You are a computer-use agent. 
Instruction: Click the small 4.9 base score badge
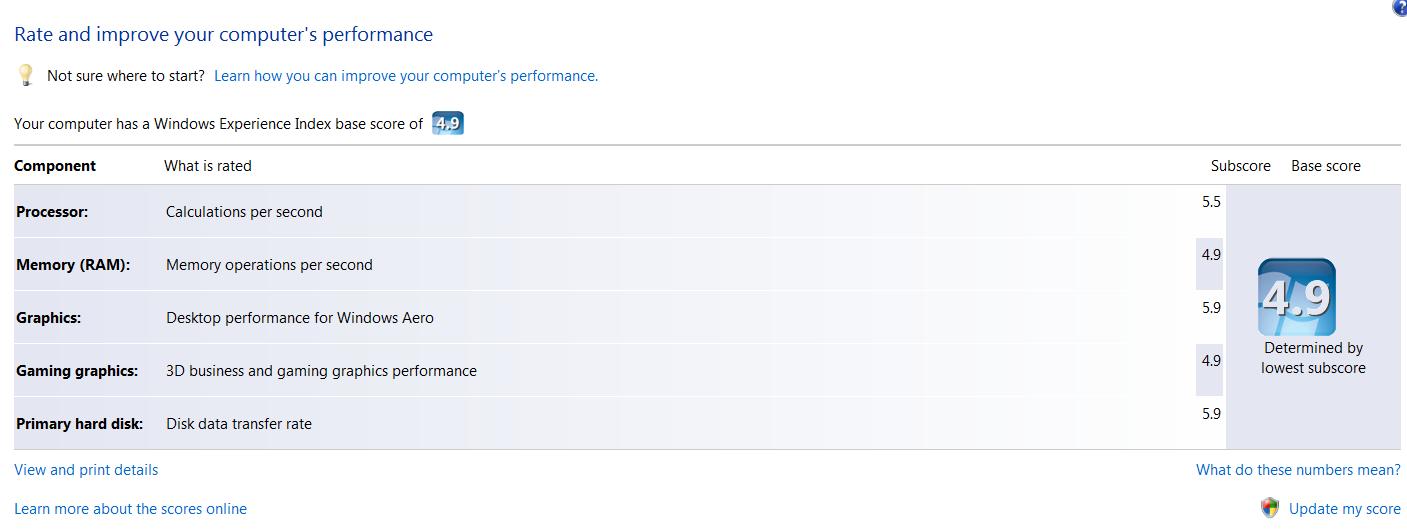click(448, 124)
